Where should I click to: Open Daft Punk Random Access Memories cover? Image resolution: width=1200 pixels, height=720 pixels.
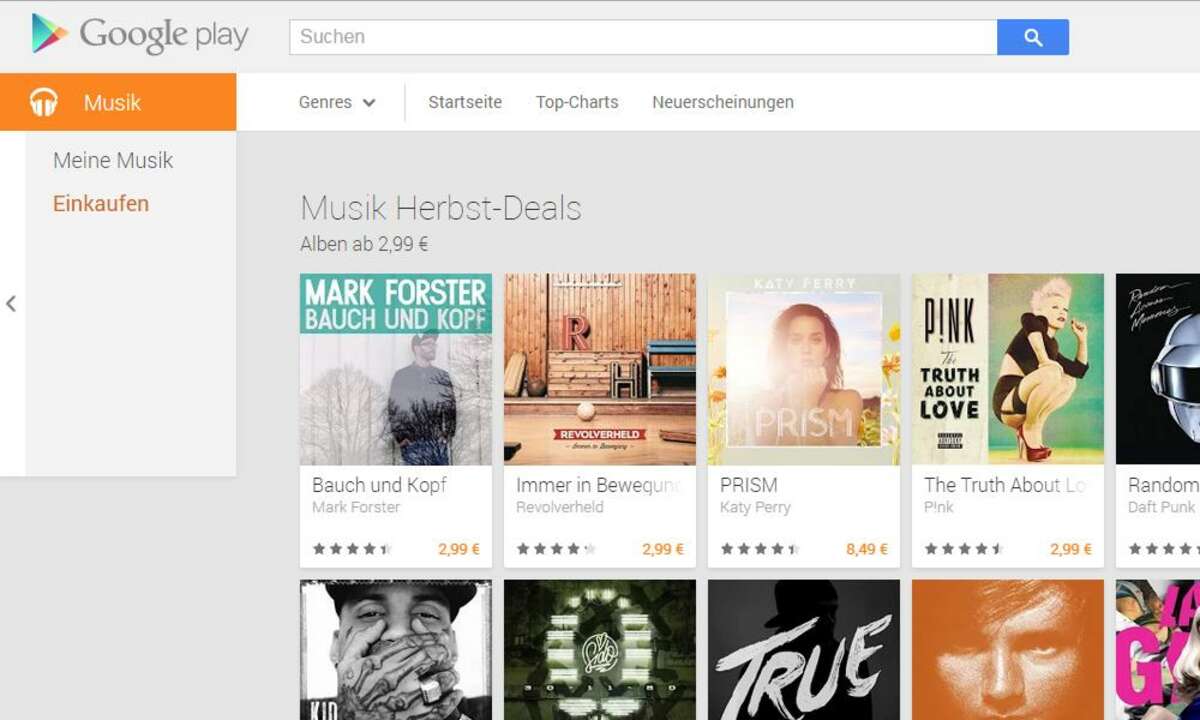(x=1158, y=369)
